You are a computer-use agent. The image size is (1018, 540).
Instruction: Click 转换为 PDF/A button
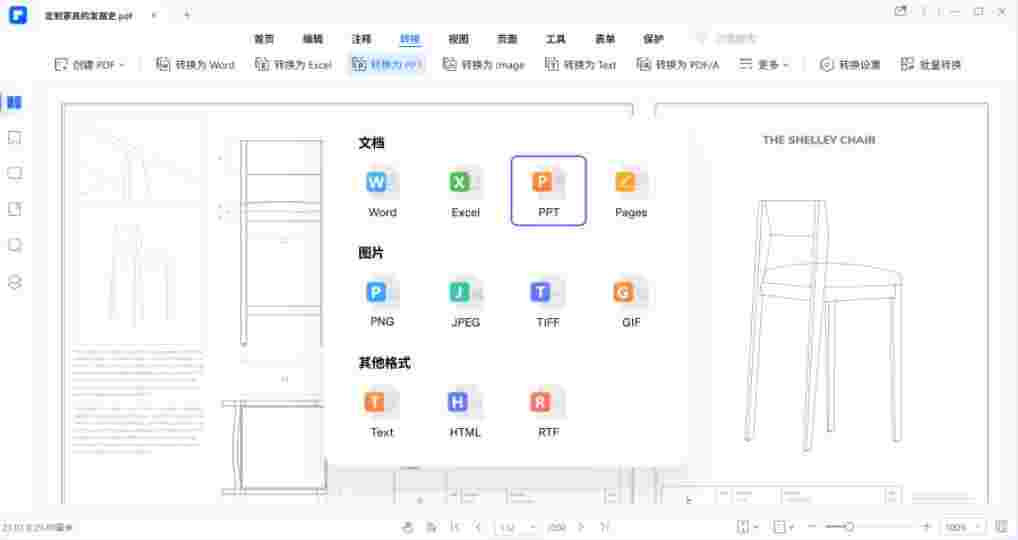[678, 64]
